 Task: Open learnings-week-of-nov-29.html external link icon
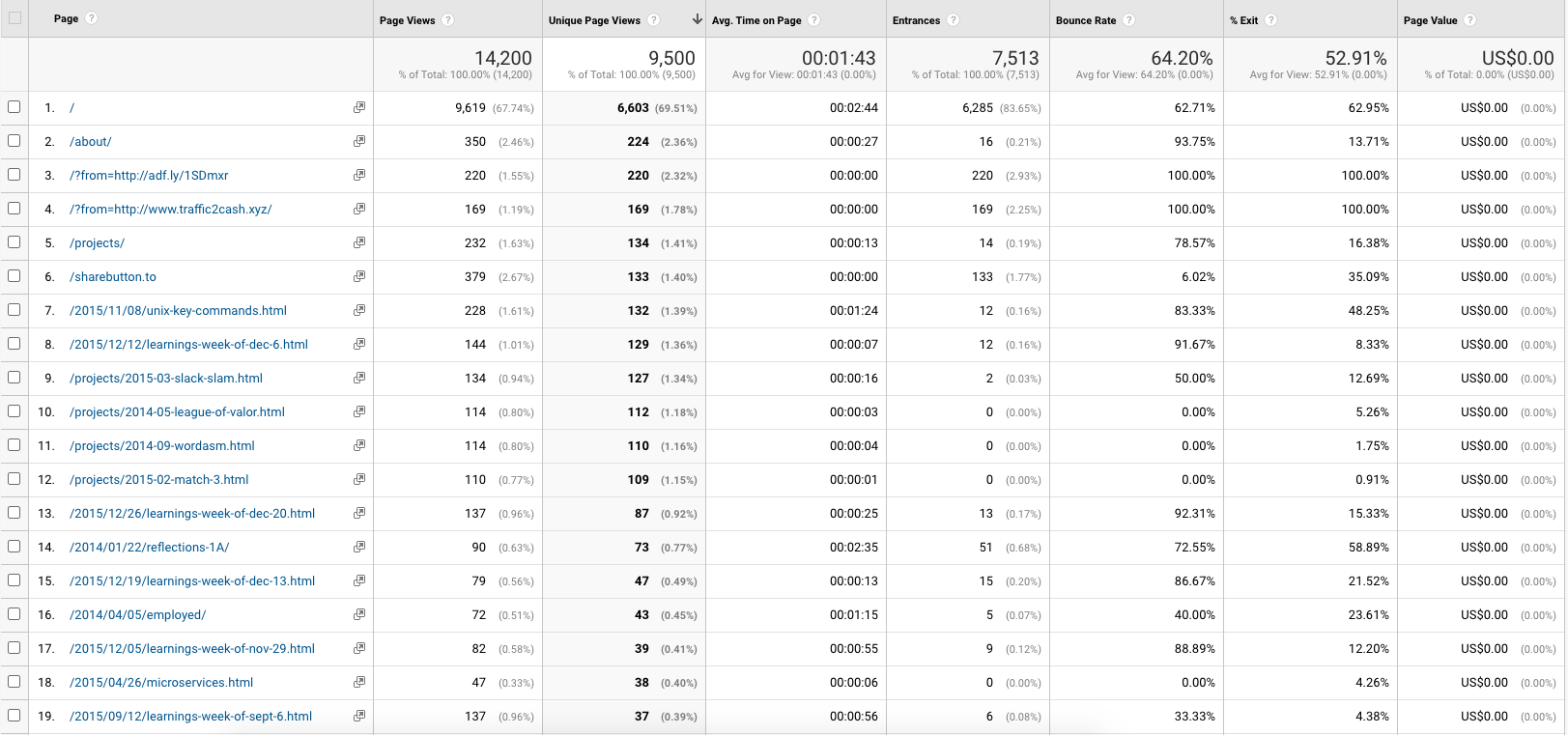[x=359, y=648]
